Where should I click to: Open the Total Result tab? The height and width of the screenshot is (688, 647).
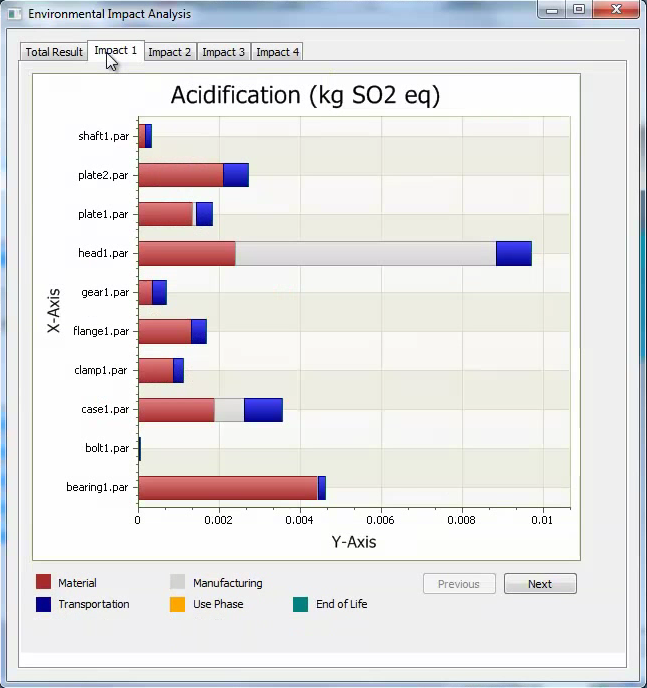click(54, 52)
